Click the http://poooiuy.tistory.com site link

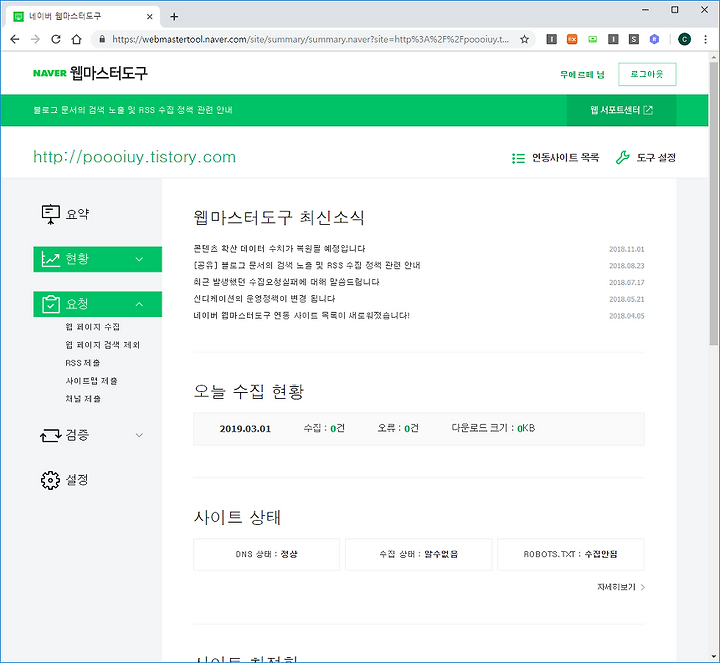135,157
